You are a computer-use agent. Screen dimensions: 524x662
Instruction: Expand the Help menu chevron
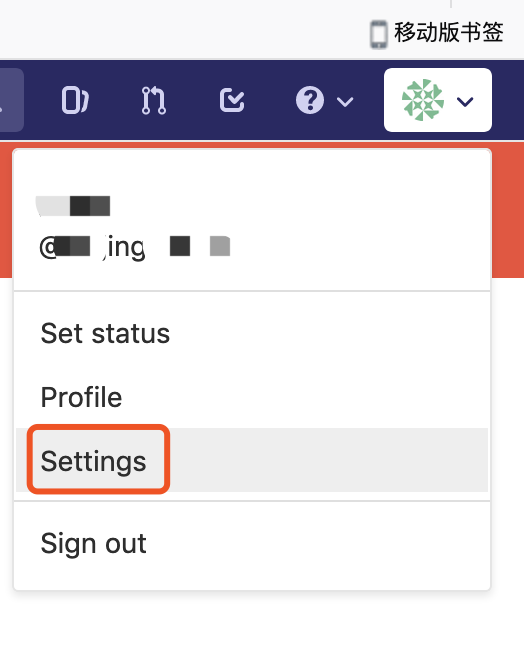[x=345, y=101]
